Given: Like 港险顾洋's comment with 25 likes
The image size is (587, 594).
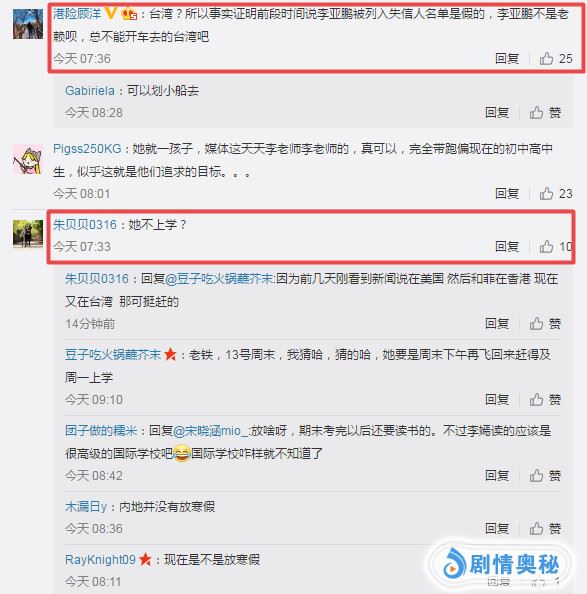Looking at the screenshot, I should (556, 59).
